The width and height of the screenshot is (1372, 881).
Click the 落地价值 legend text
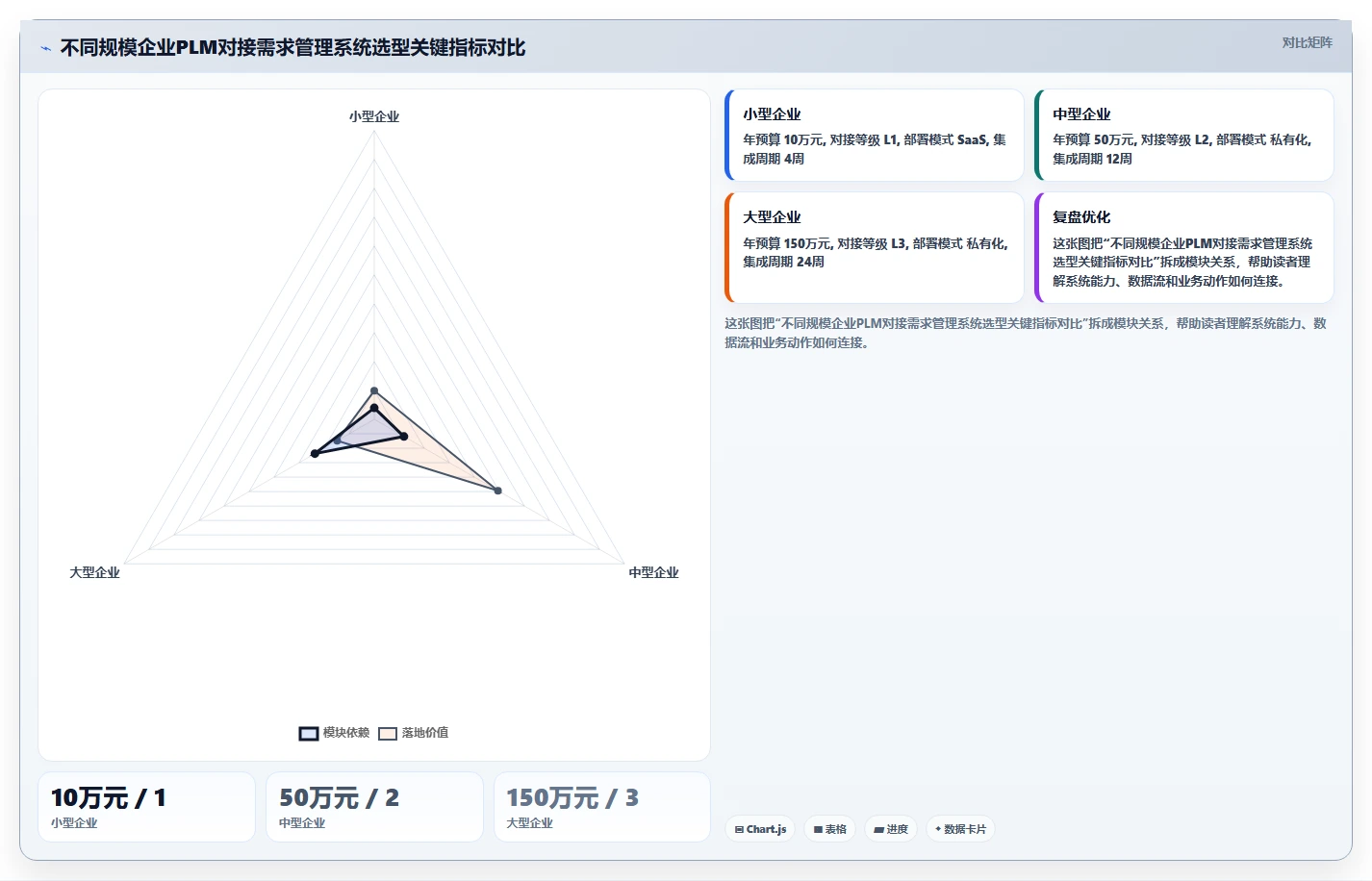[425, 733]
